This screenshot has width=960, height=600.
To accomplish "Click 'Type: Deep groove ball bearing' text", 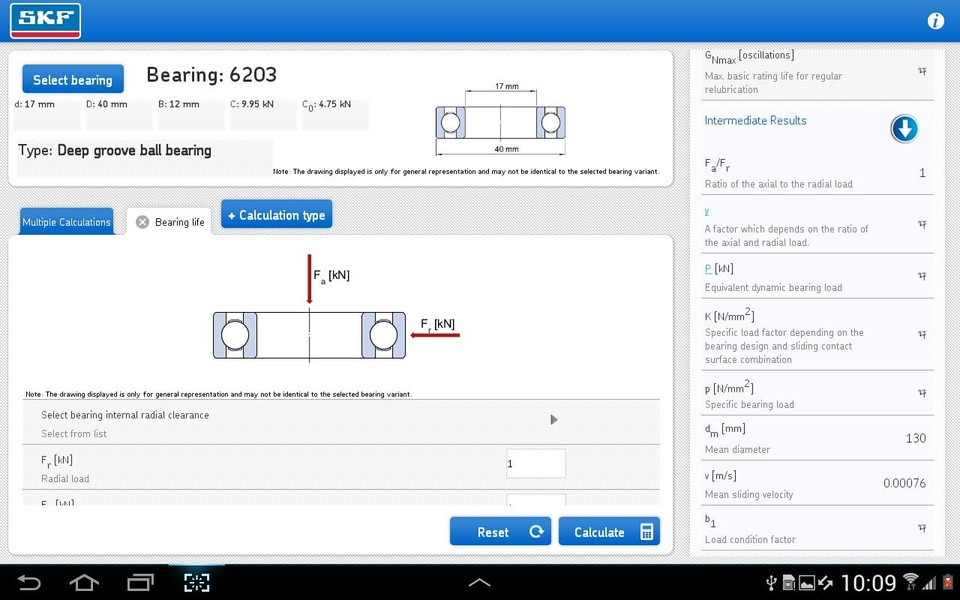I will (x=115, y=151).
